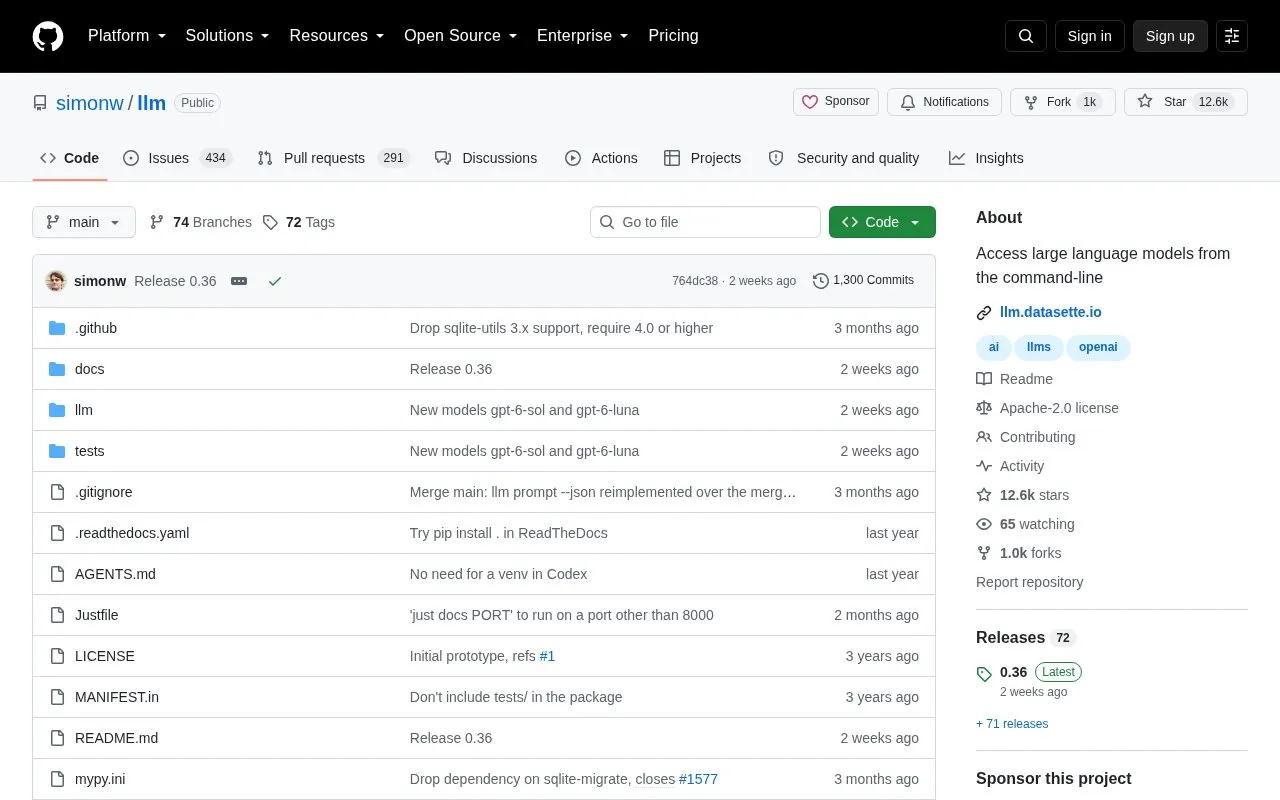Click the llm.datasette.io link icon
Screen dimensions: 1280x800
[x=984, y=313]
